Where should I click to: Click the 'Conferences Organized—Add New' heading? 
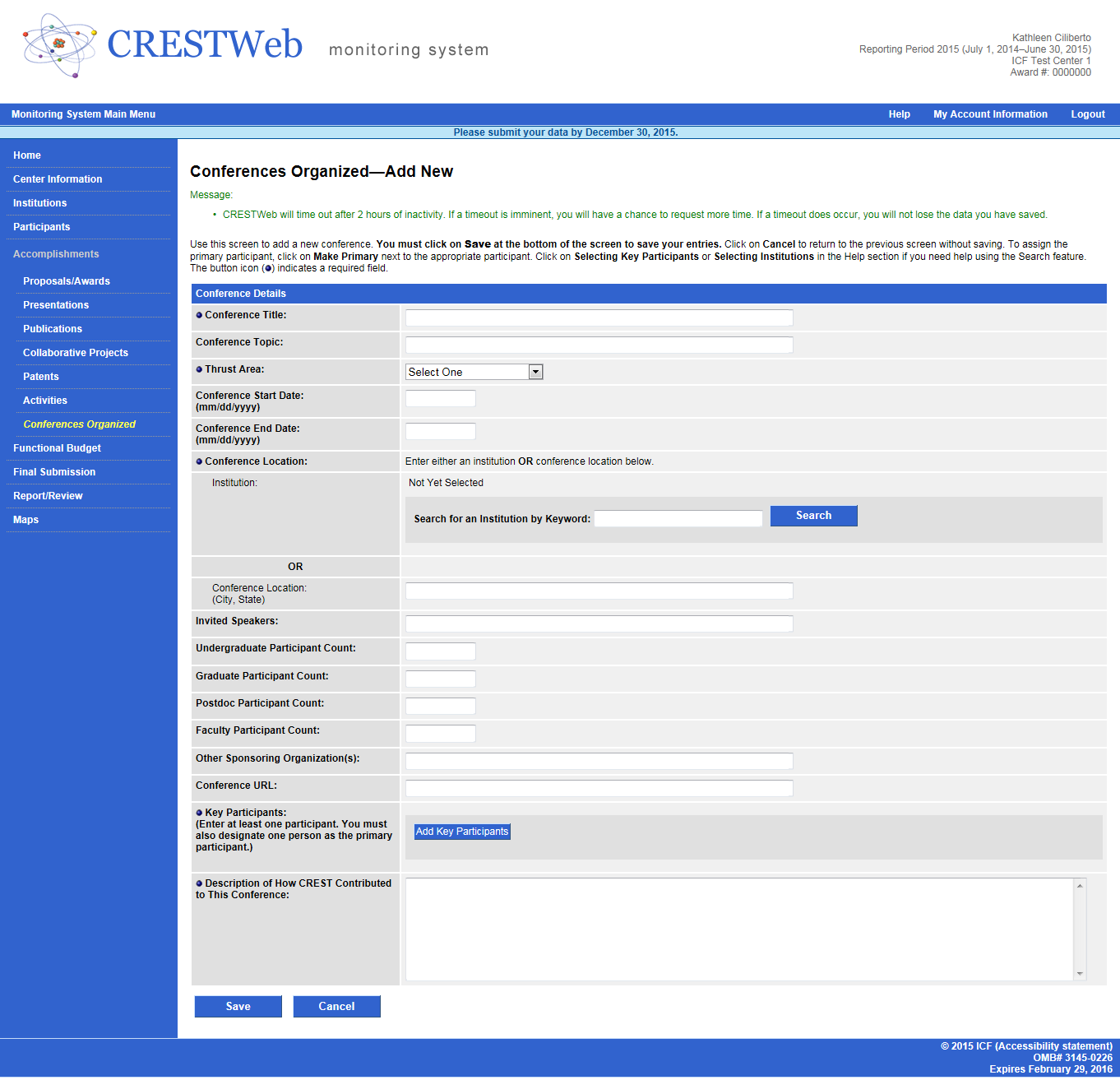(322, 171)
